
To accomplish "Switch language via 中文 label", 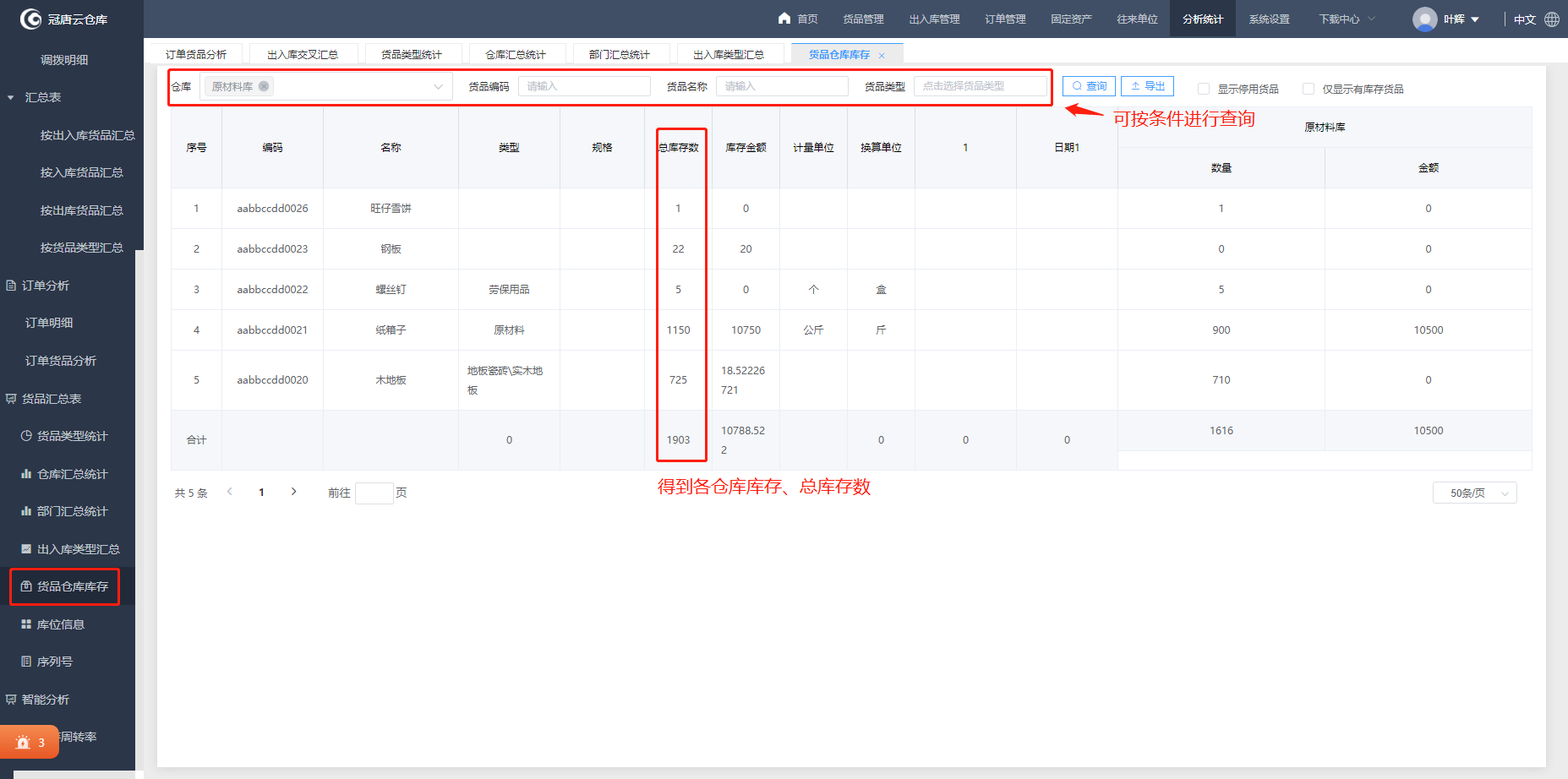I will (x=1525, y=19).
